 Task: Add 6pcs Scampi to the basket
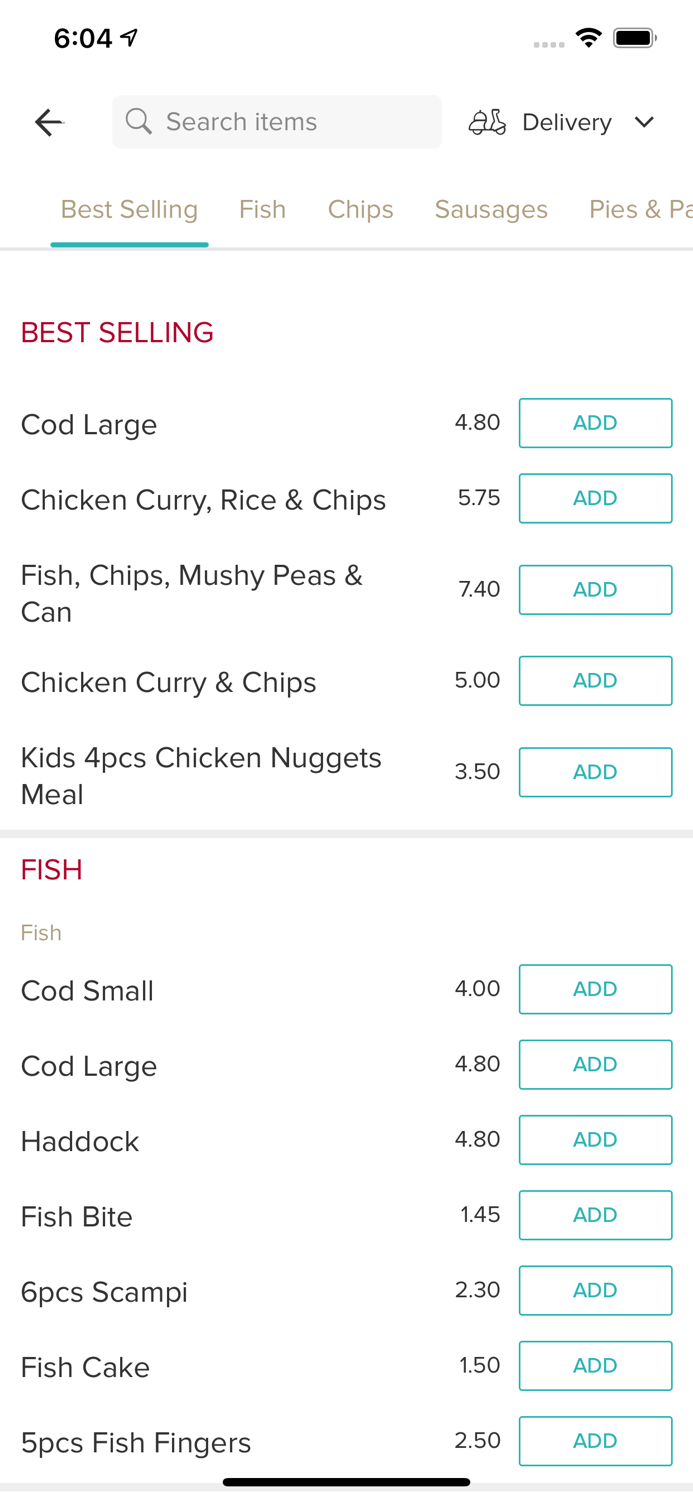(596, 1290)
